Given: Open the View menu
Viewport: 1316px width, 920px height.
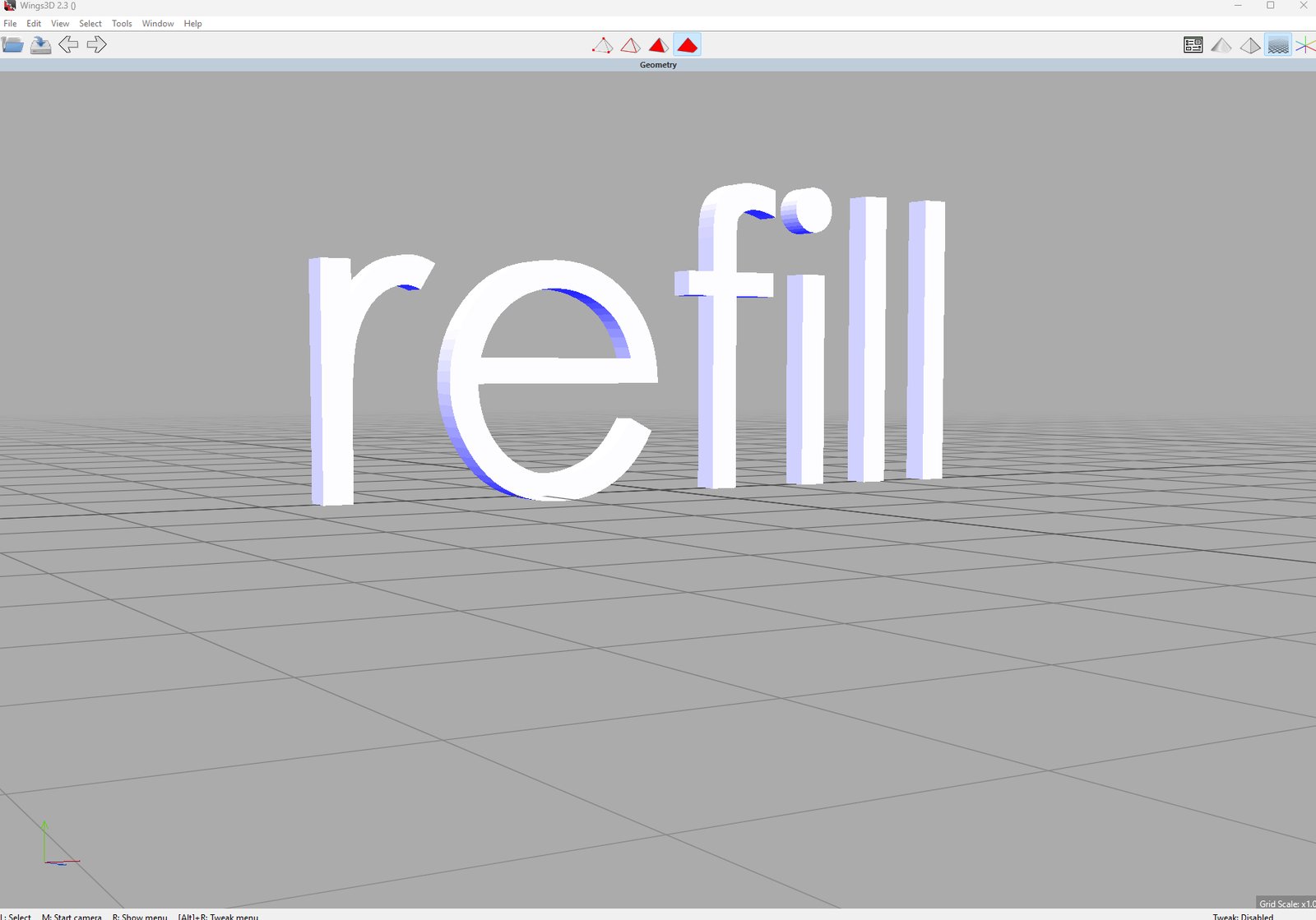Looking at the screenshot, I should [60, 24].
